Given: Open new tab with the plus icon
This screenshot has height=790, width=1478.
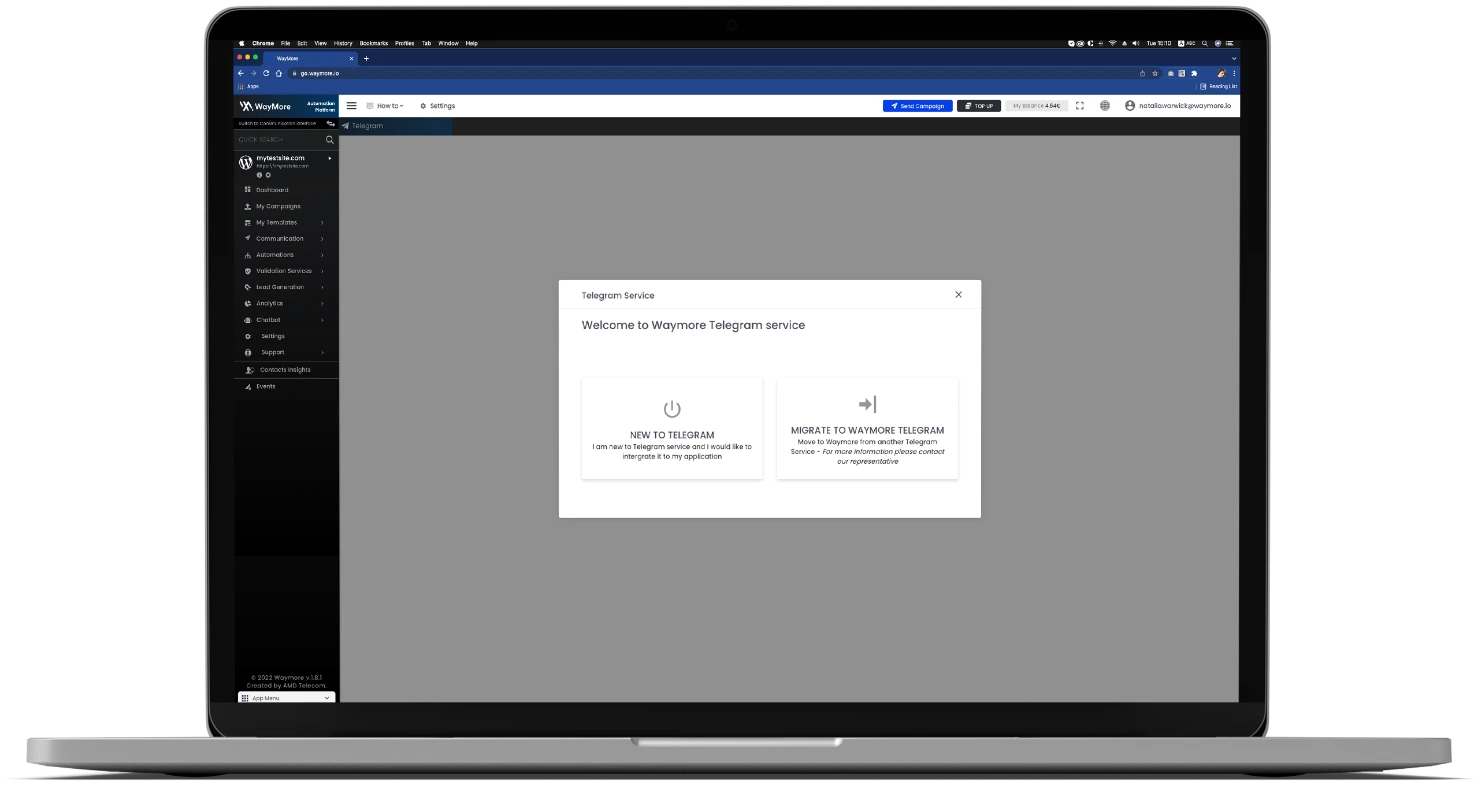Looking at the screenshot, I should point(366,58).
